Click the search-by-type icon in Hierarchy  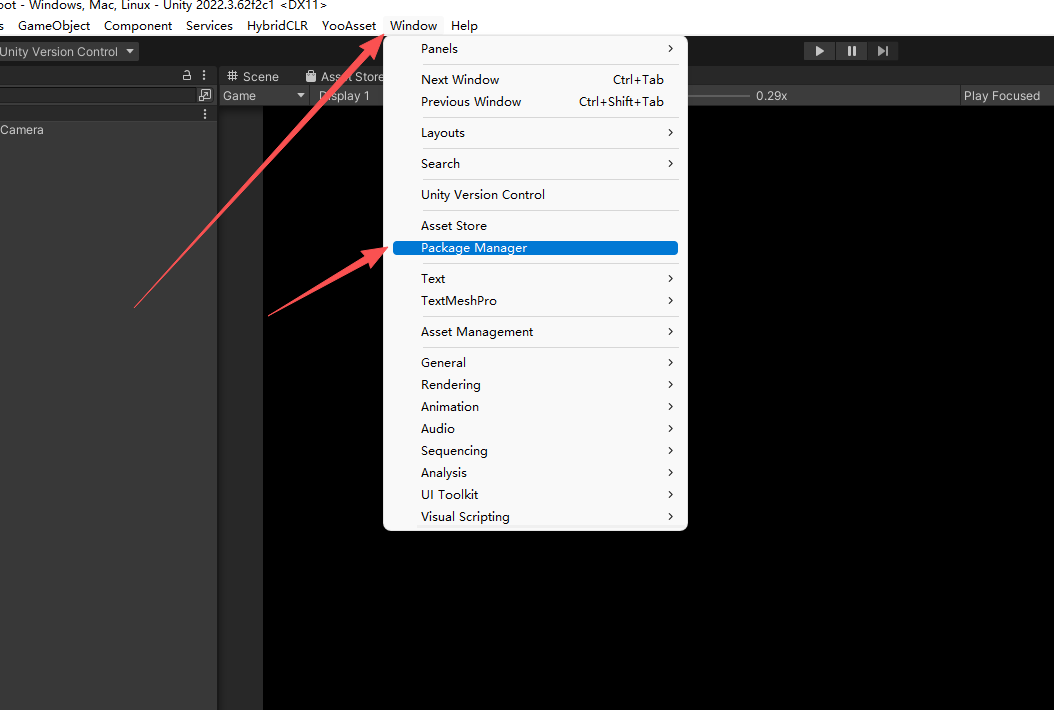tap(205, 95)
